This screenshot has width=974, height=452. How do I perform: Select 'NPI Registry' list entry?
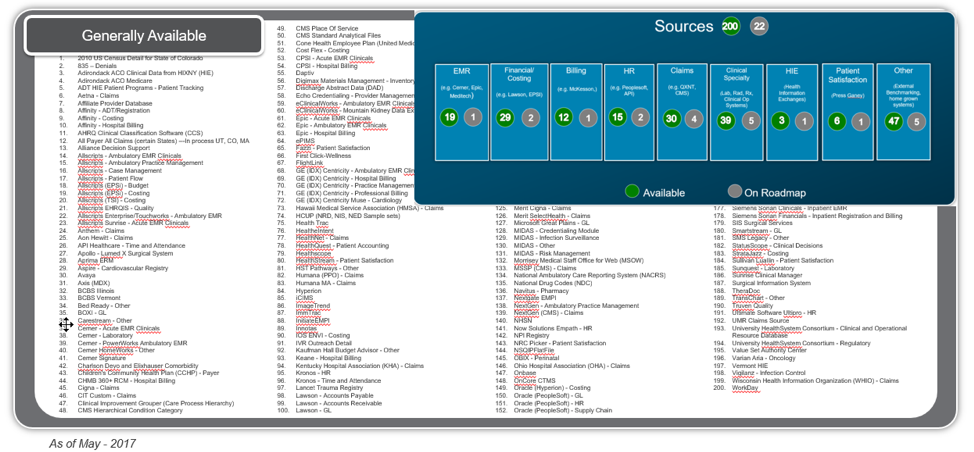532,335
